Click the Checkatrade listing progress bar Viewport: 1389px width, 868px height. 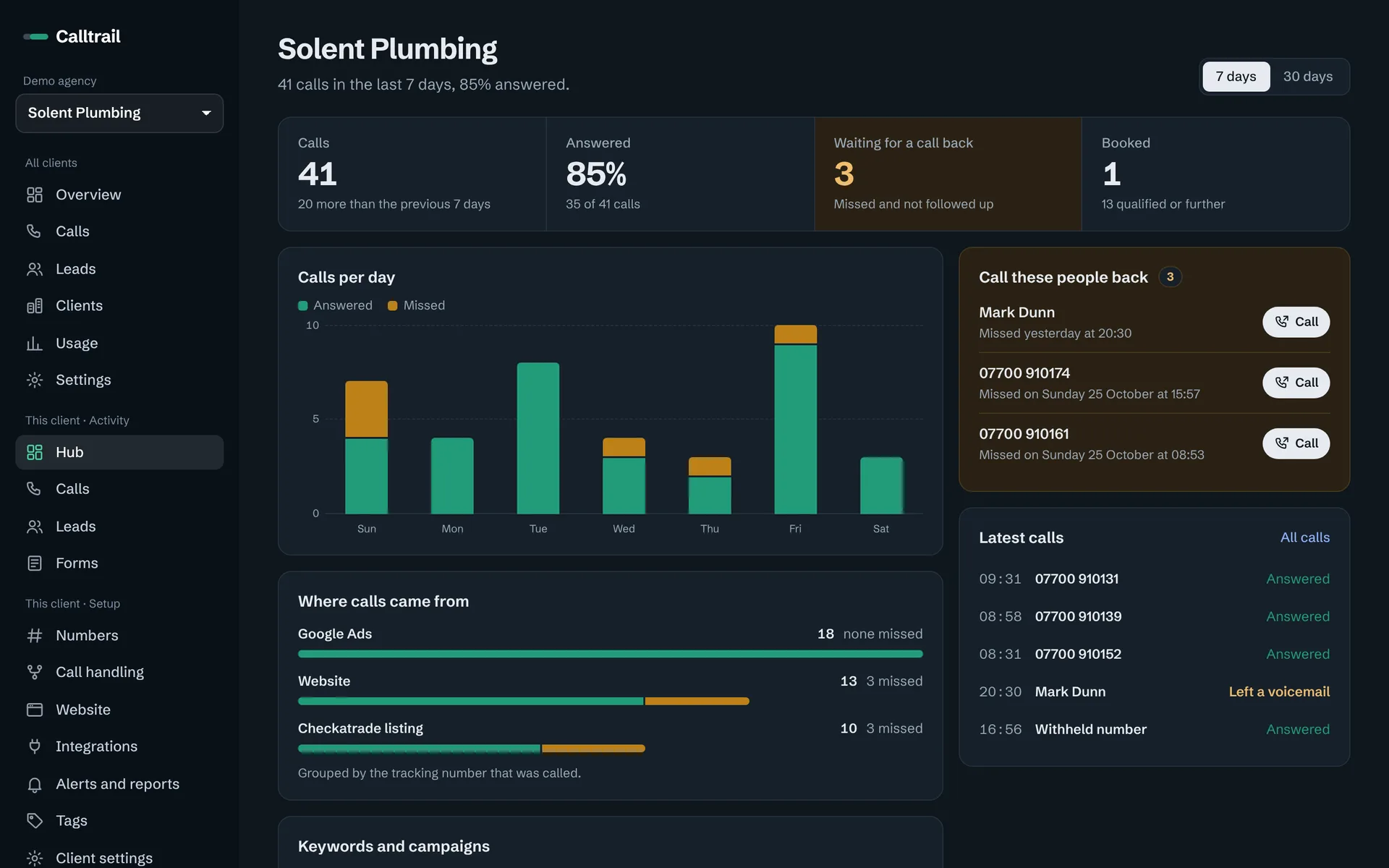pyautogui.click(x=472, y=749)
